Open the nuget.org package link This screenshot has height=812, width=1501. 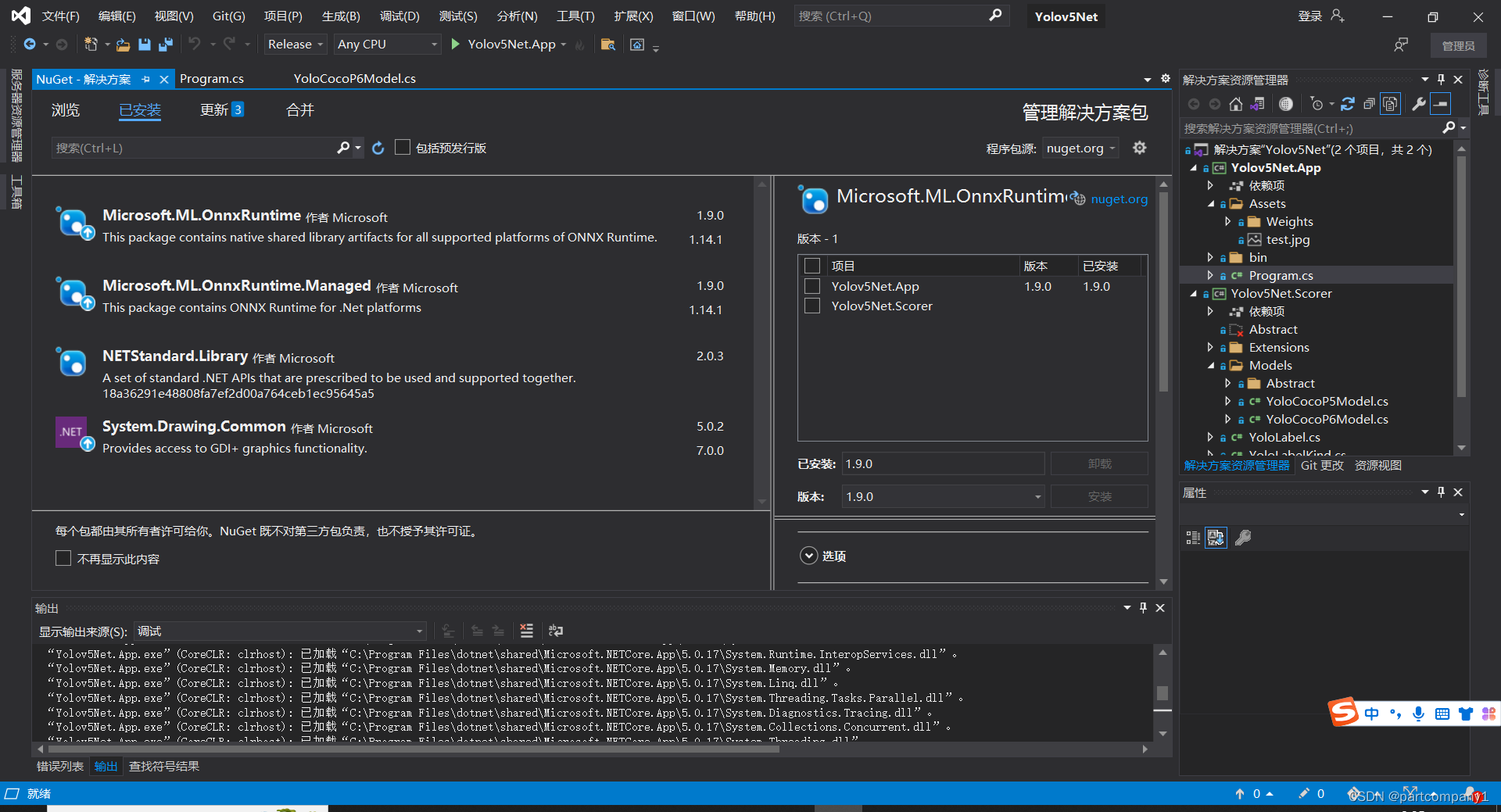click(x=1119, y=199)
